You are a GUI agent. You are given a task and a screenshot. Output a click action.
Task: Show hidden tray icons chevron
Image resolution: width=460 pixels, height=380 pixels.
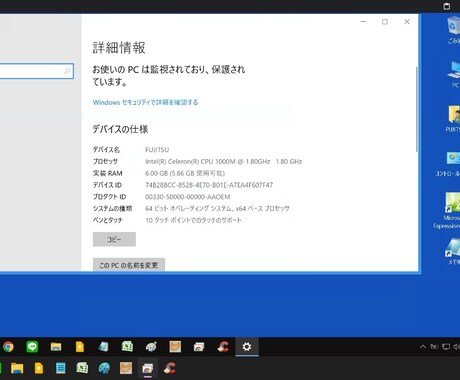tap(423, 347)
